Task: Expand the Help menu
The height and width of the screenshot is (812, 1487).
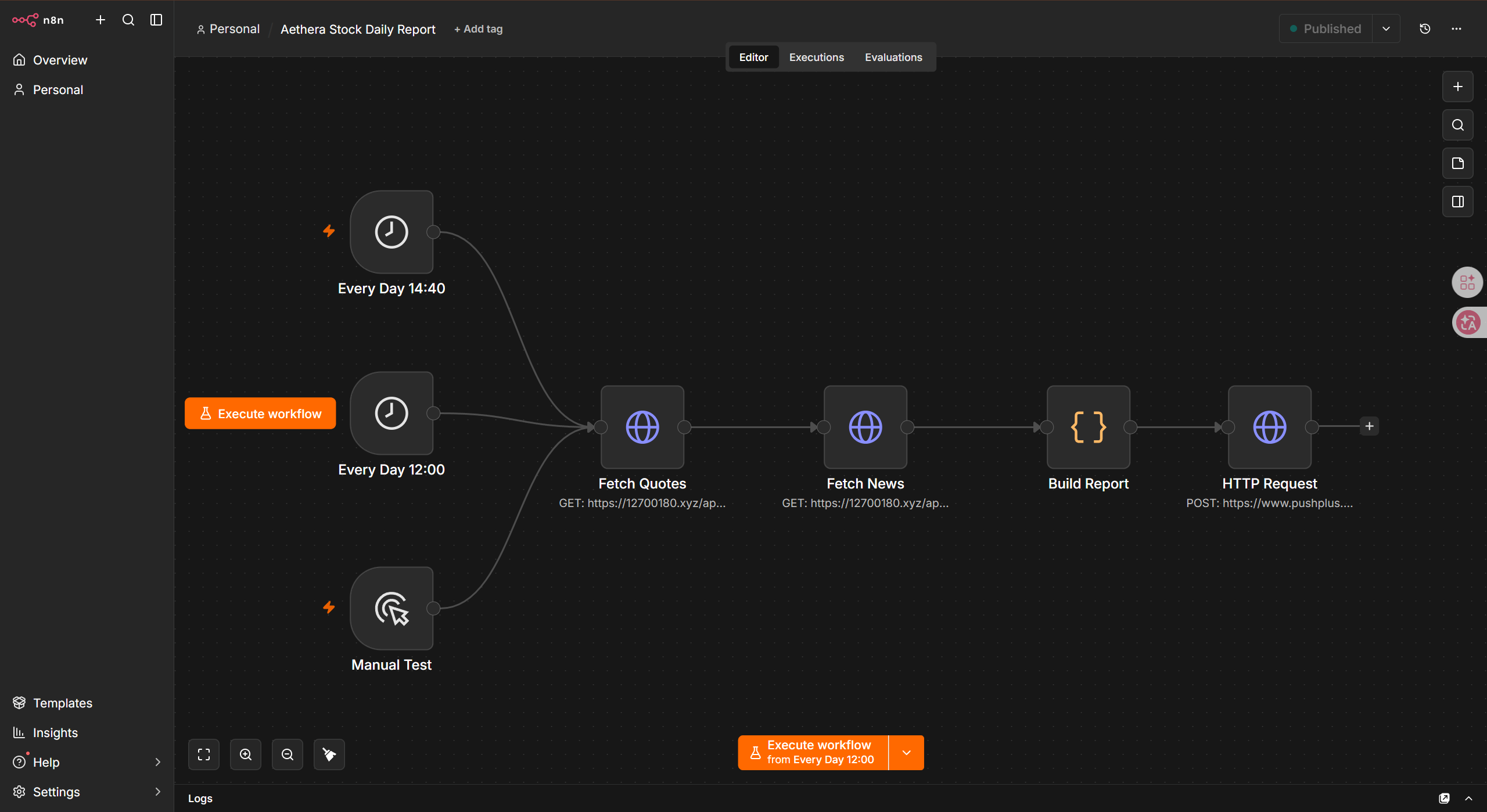Action: point(87,762)
